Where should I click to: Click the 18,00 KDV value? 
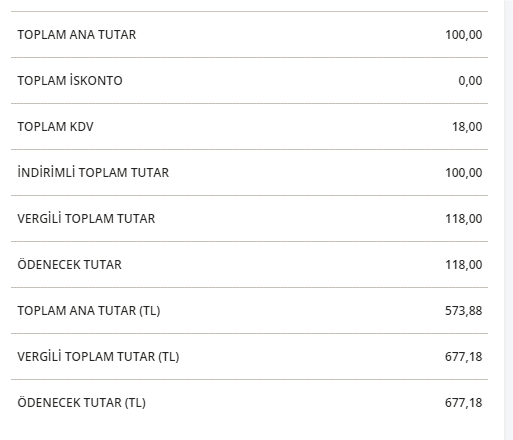(467, 127)
